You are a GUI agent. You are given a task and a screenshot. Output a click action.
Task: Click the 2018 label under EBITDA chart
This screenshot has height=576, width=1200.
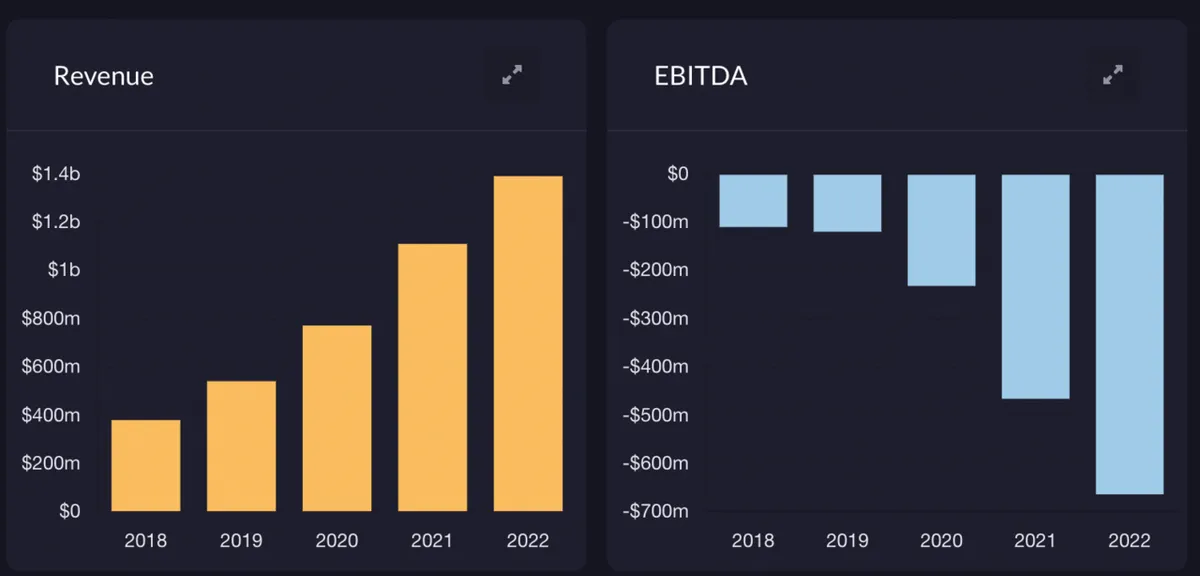point(753,541)
